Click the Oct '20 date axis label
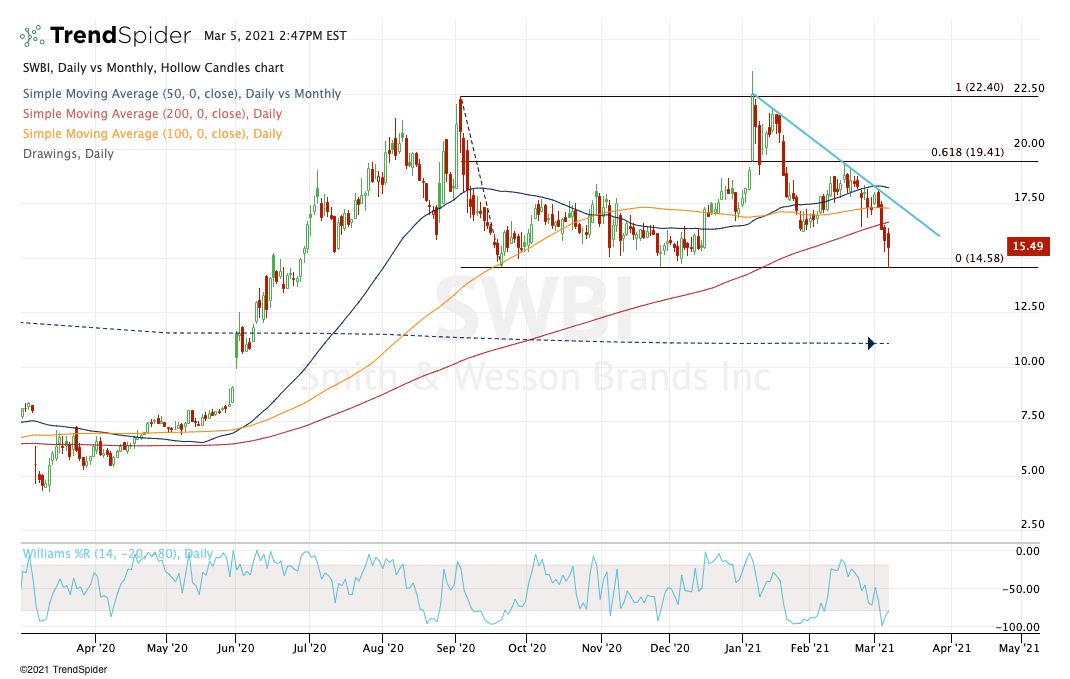1070x679 pixels. click(527, 648)
